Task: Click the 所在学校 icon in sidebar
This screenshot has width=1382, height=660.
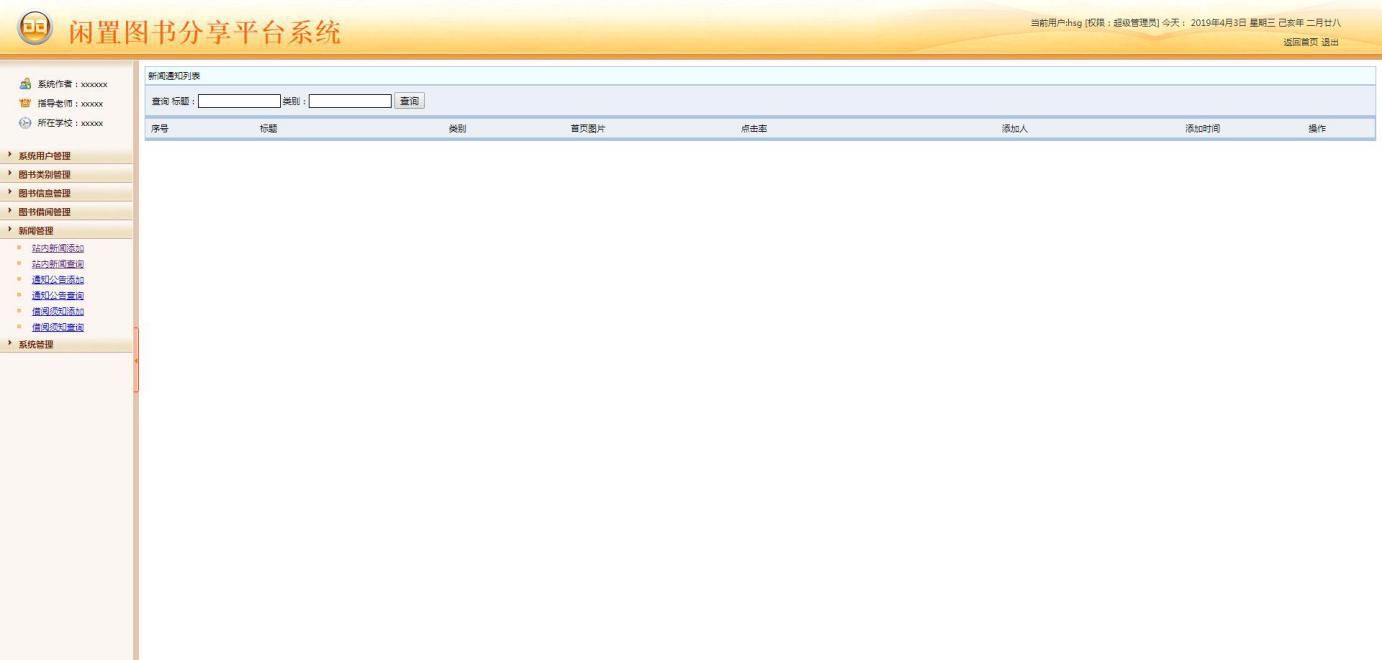Action: point(25,122)
